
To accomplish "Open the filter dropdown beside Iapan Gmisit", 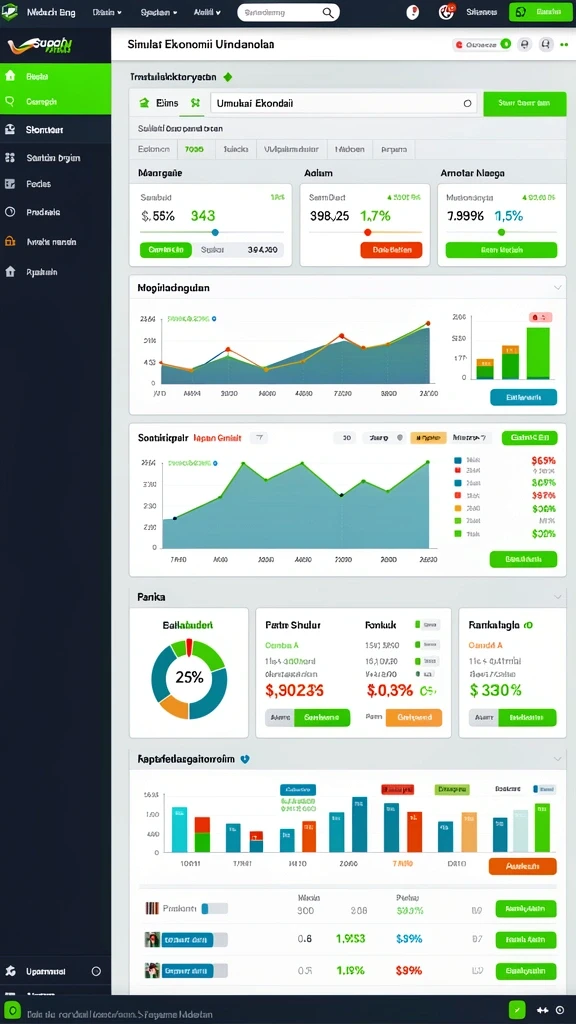I will [259, 438].
